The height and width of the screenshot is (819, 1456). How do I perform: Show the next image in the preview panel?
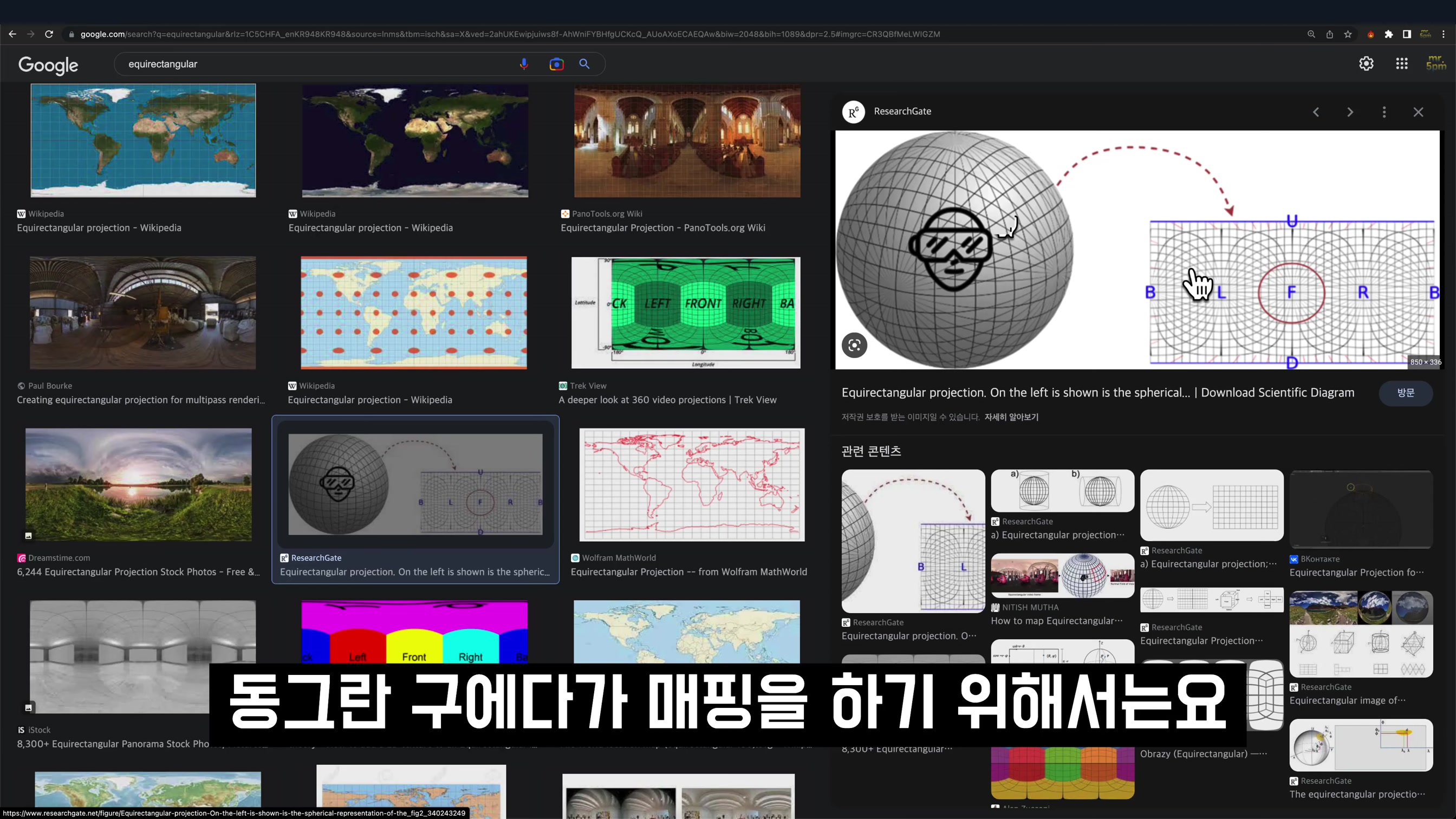tap(1350, 112)
